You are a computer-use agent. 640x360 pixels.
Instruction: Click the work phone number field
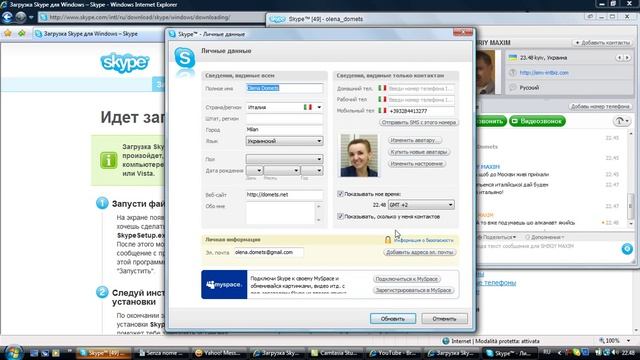[420, 100]
